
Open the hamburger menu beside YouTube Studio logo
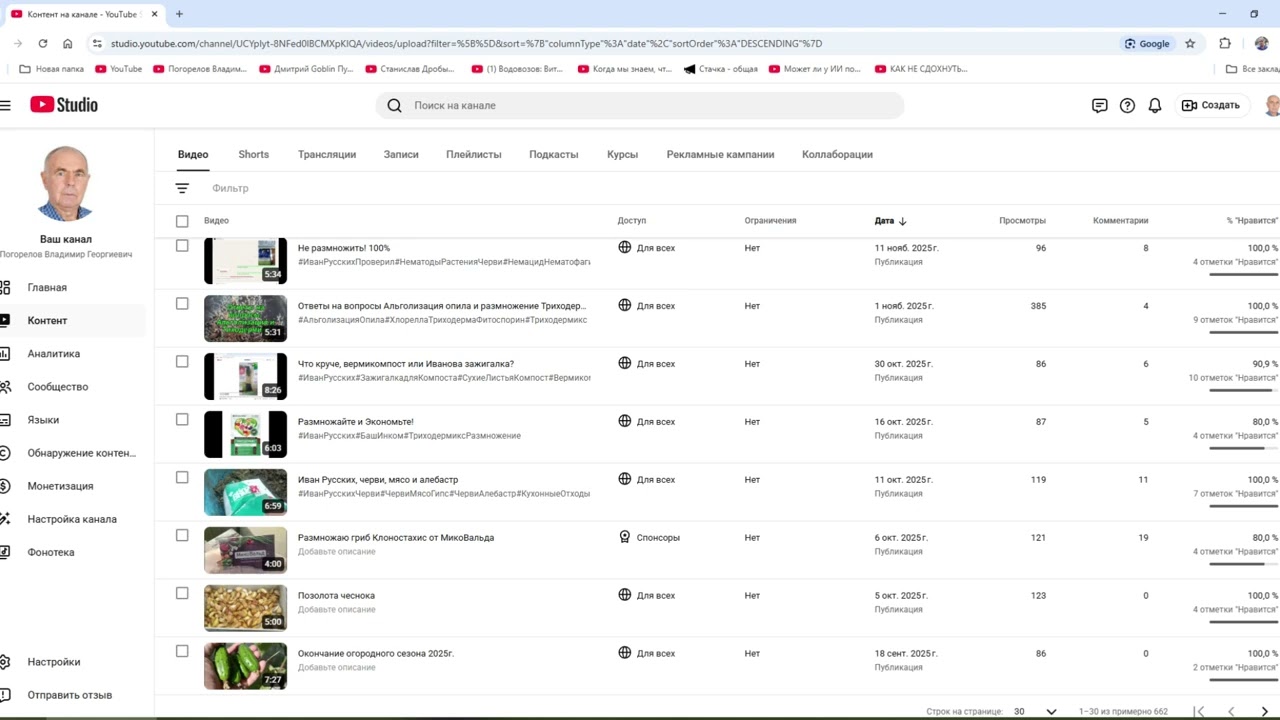pyautogui.click(x=6, y=105)
